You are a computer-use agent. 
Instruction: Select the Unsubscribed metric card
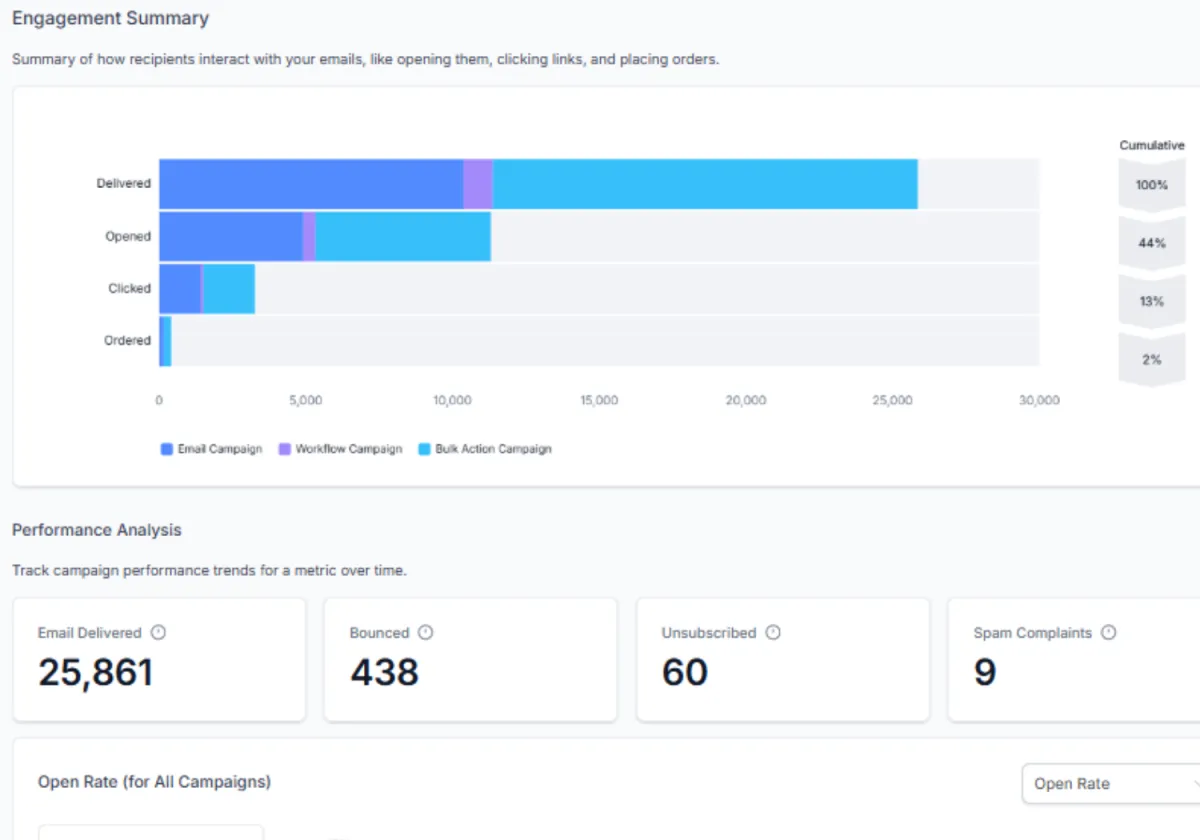point(783,660)
